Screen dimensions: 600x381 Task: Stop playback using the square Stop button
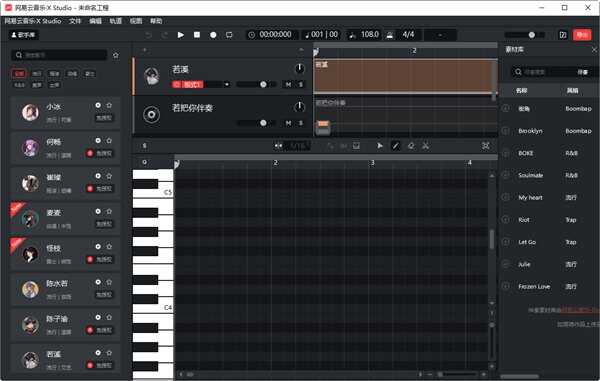(197, 35)
